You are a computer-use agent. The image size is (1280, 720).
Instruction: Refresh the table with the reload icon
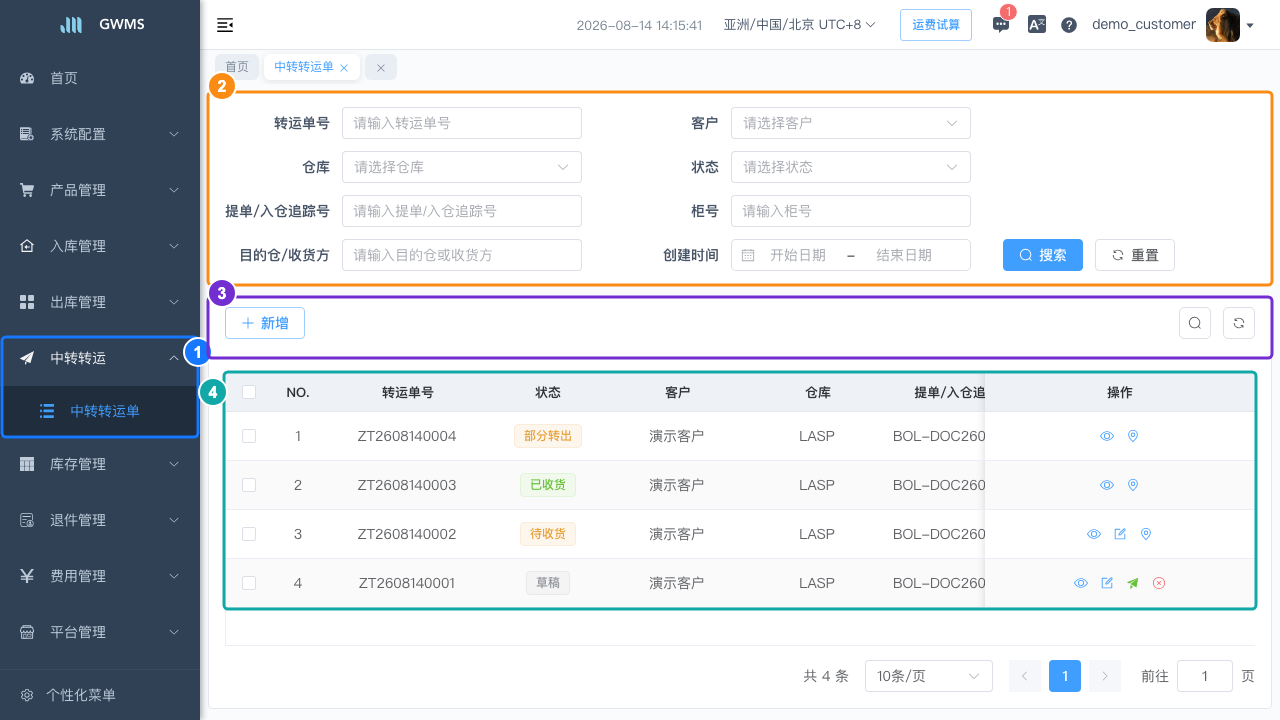(1239, 323)
